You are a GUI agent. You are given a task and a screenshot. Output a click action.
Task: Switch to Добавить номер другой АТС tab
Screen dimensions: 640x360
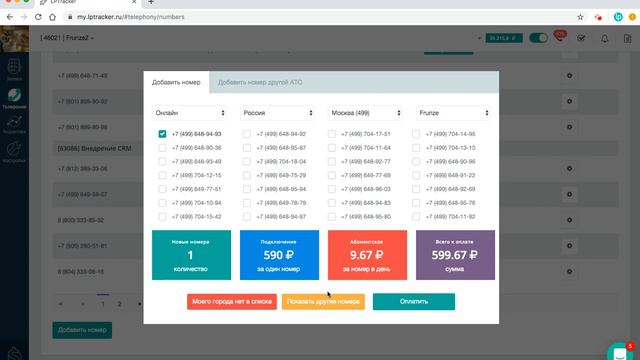[260, 82]
